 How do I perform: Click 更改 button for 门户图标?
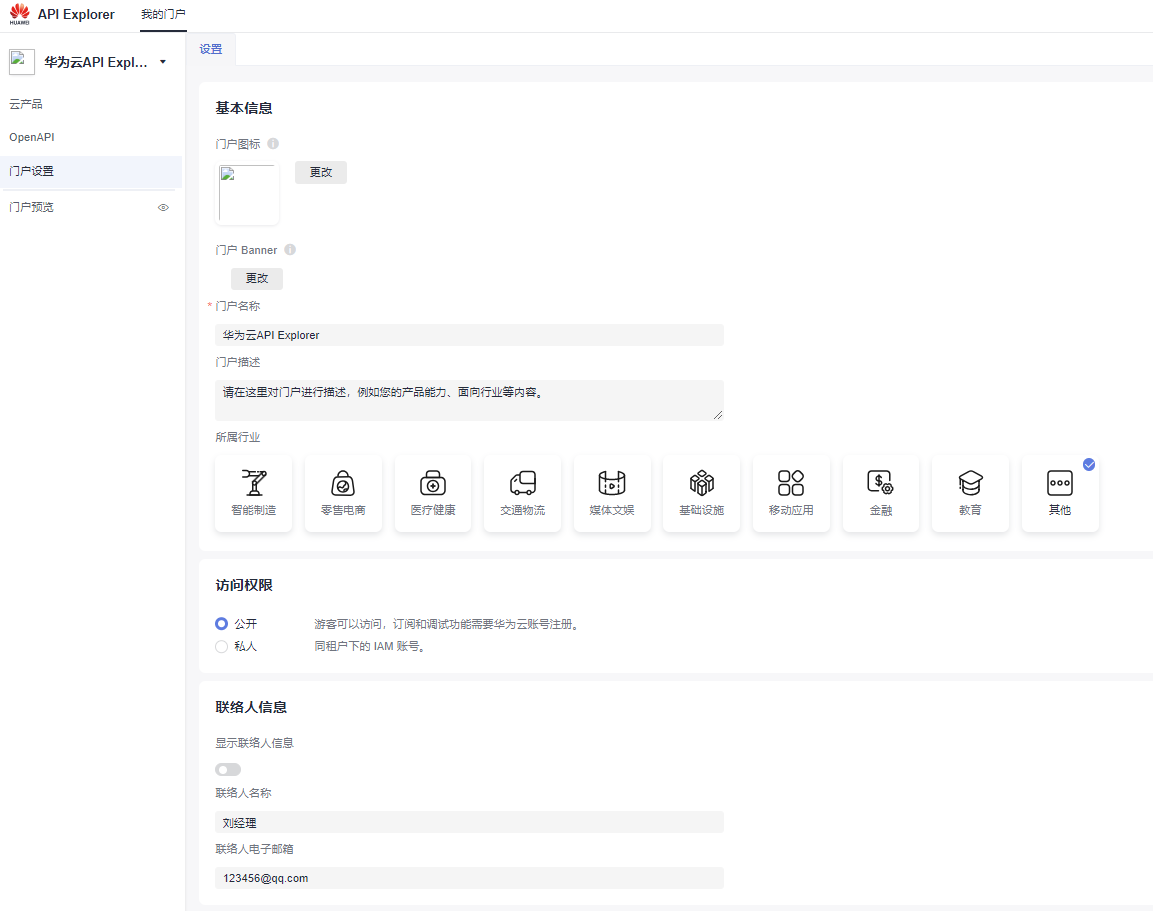click(321, 172)
